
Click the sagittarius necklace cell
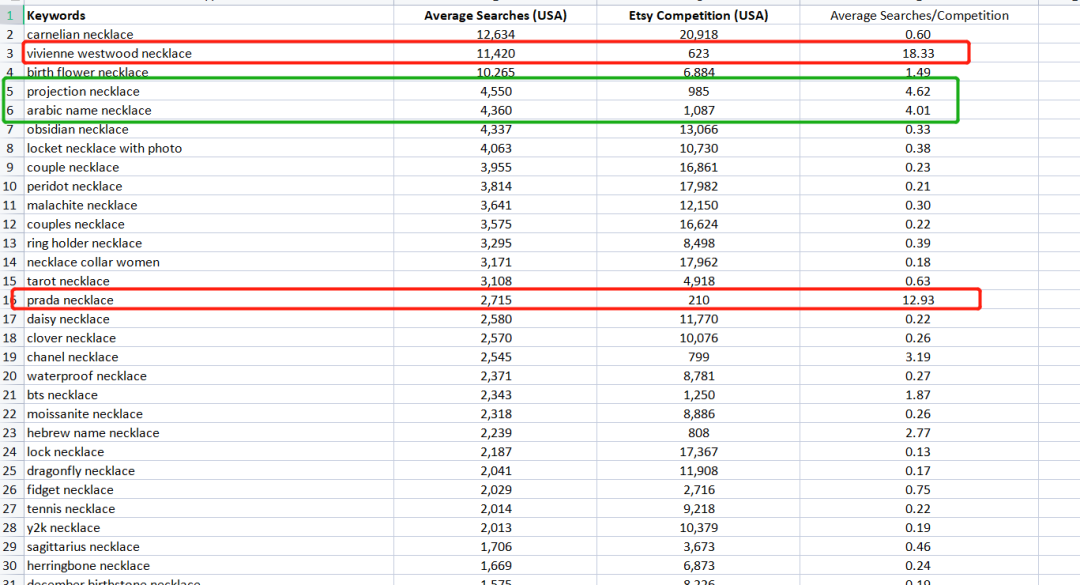click(209, 546)
